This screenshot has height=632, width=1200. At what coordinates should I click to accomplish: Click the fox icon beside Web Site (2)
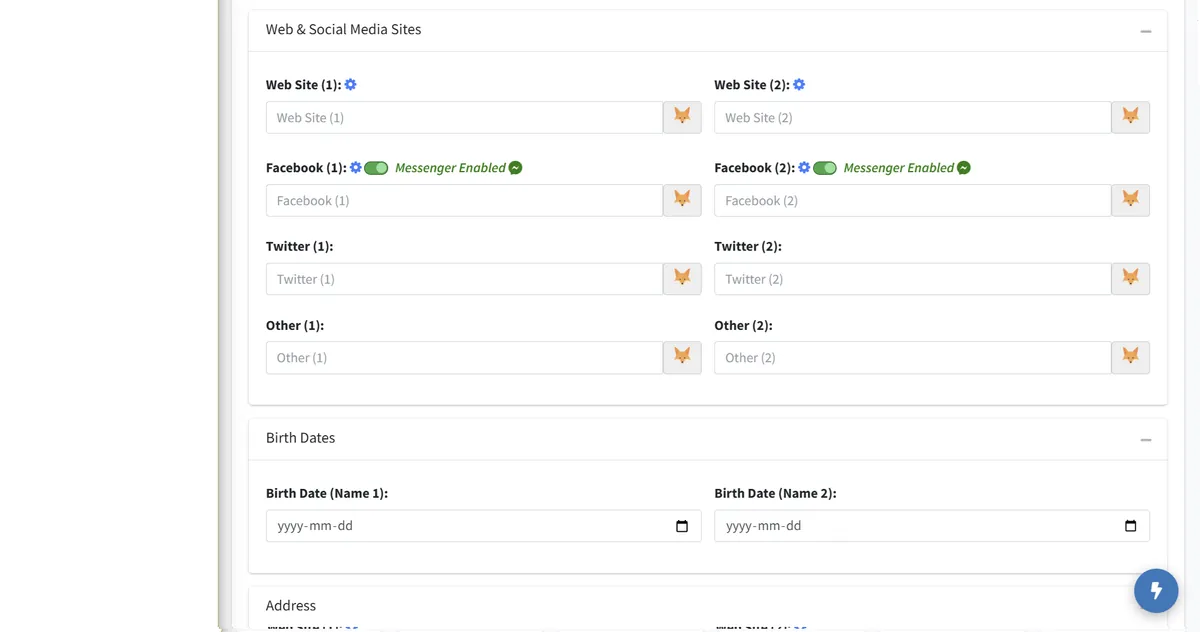pos(1131,117)
